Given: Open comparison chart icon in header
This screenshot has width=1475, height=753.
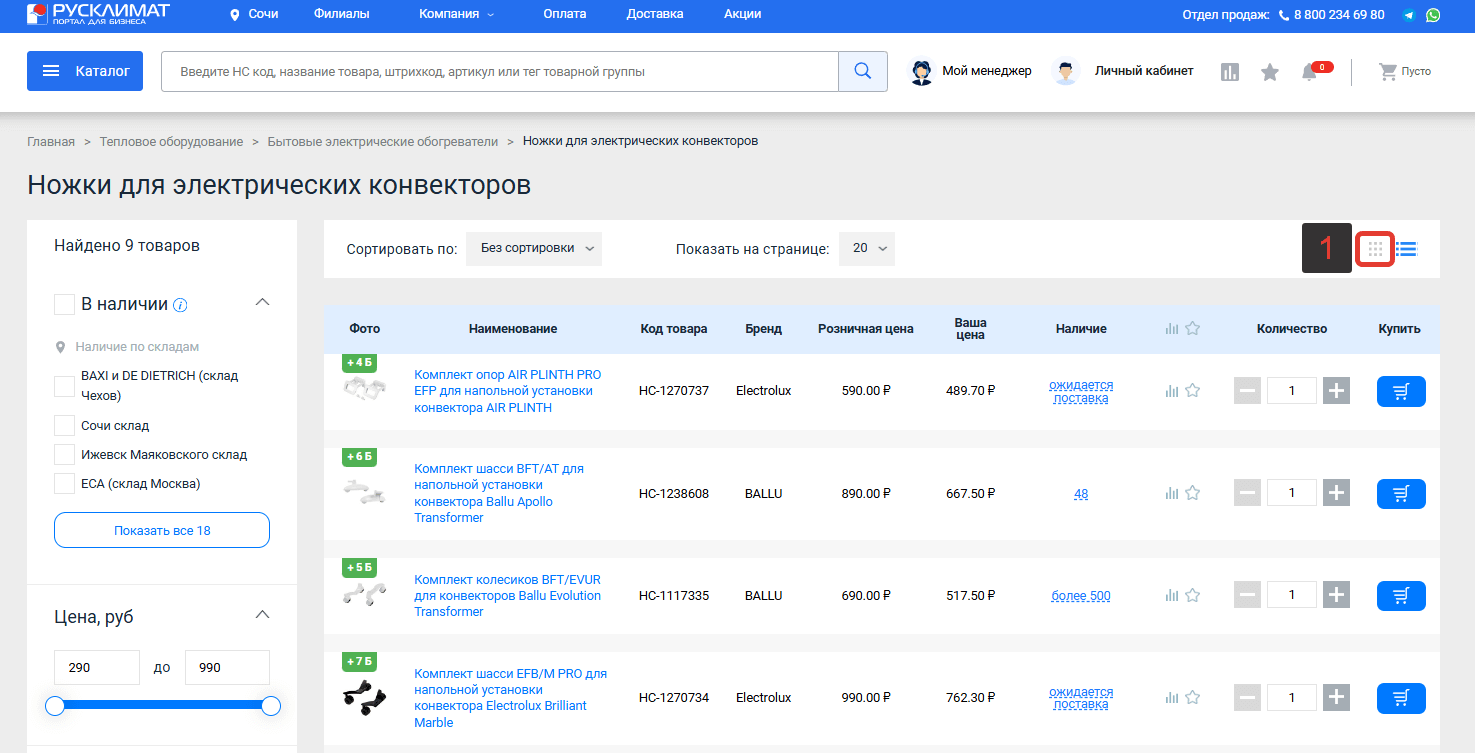Looking at the screenshot, I should 1230,72.
